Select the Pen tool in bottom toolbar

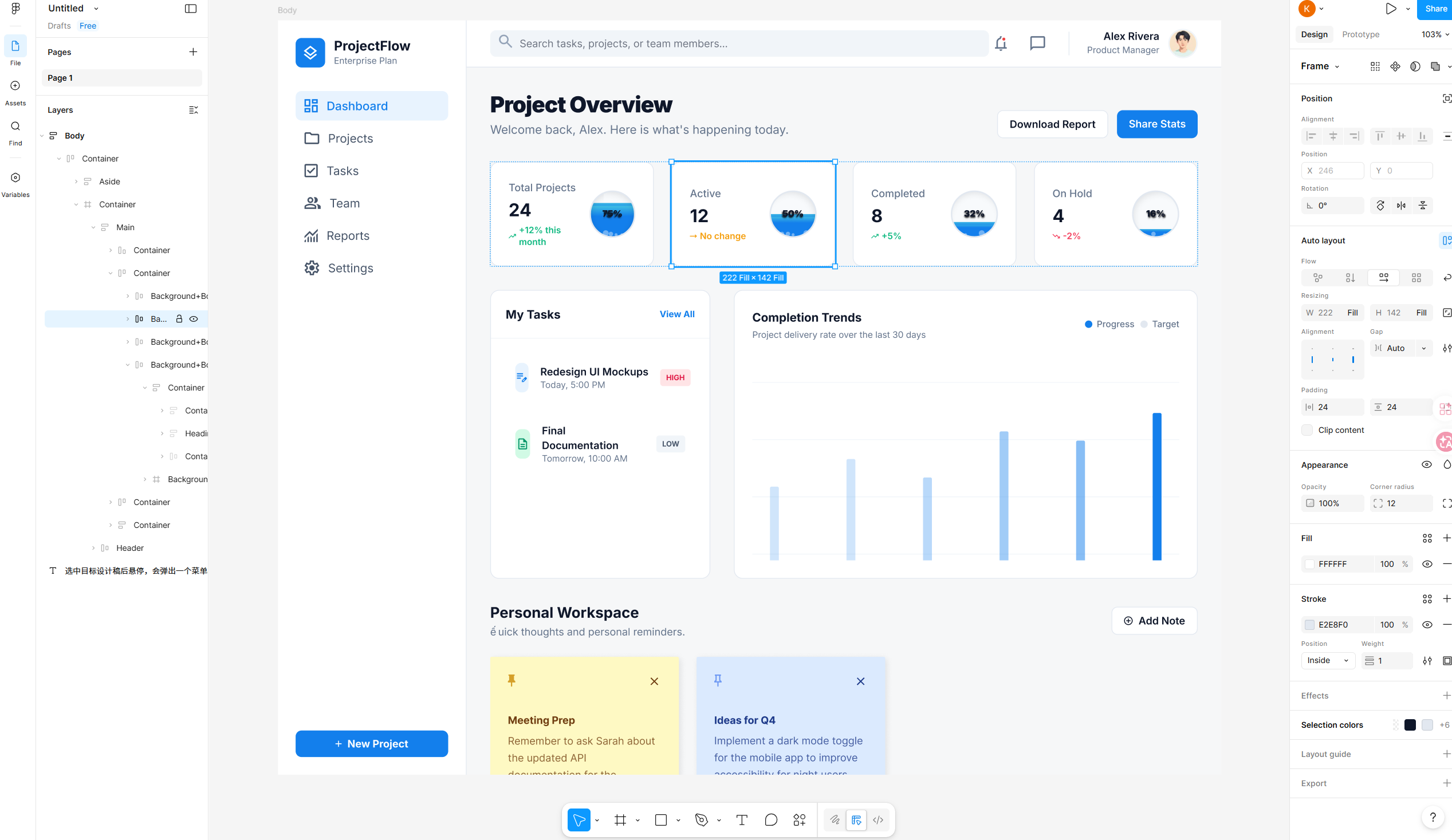click(701, 820)
